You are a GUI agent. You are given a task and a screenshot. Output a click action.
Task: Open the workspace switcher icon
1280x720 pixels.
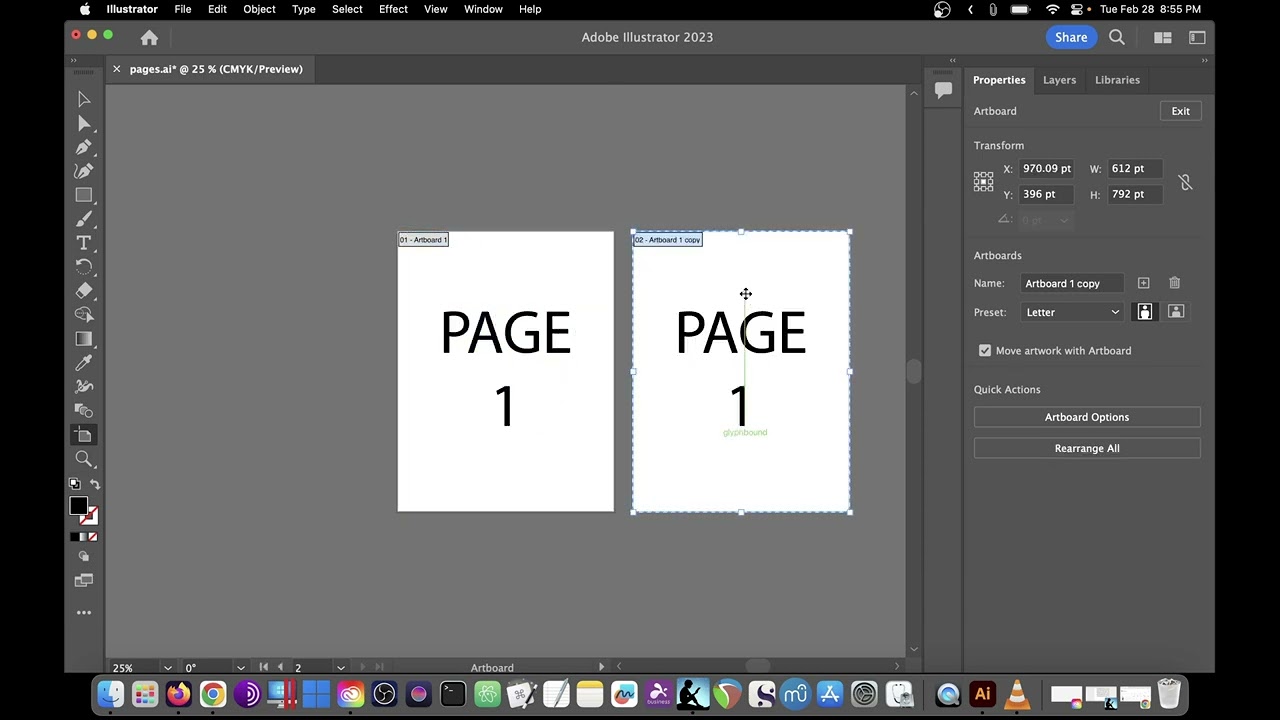1197,37
